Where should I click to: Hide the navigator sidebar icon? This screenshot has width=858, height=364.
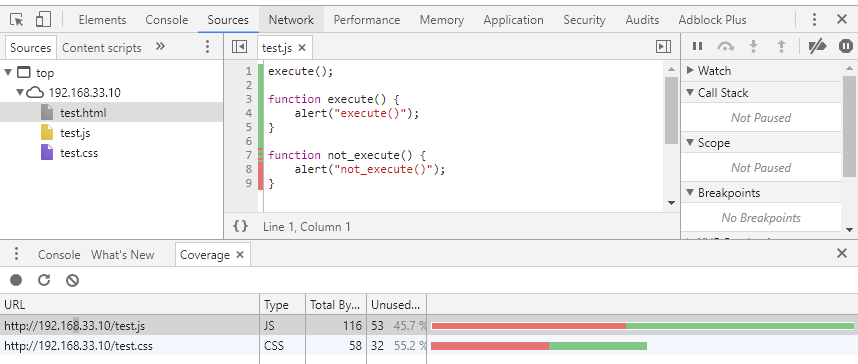pos(239,47)
